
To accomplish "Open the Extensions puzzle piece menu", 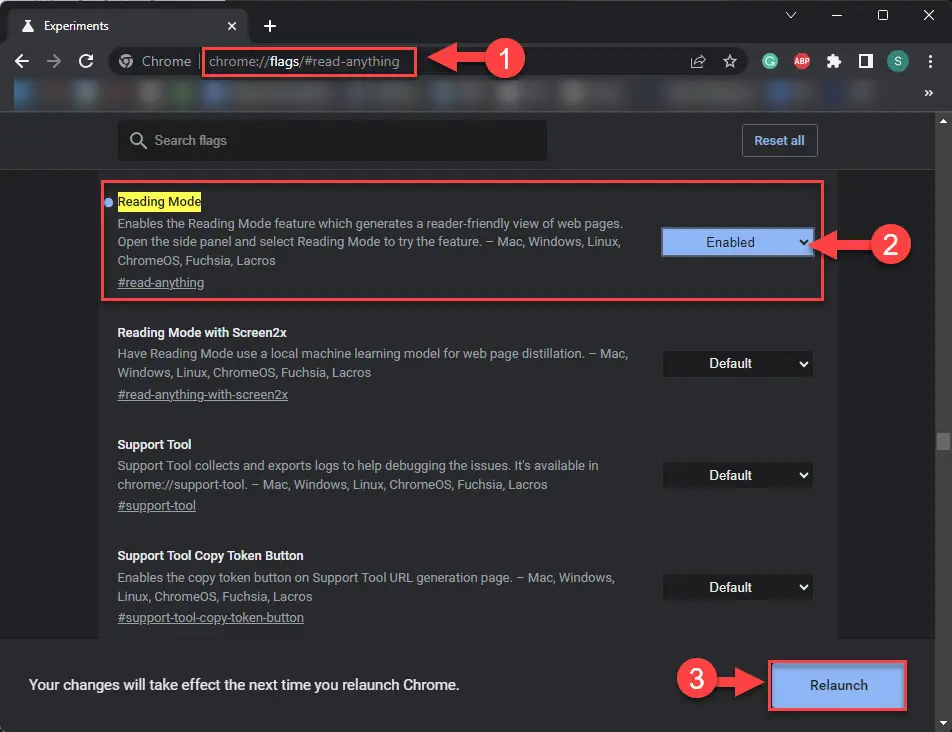I will [x=833, y=61].
